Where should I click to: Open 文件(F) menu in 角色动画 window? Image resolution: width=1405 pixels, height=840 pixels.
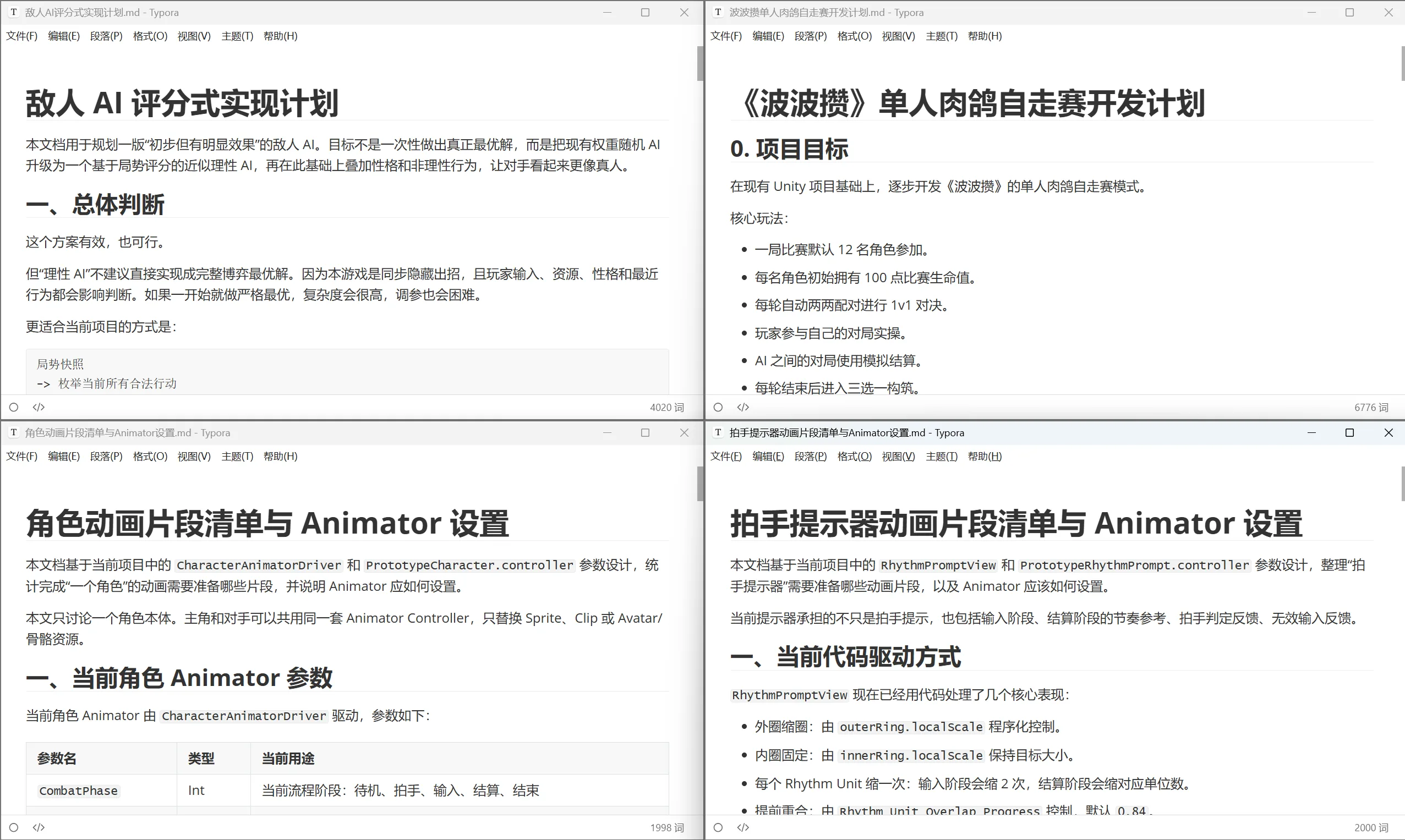click(21, 456)
